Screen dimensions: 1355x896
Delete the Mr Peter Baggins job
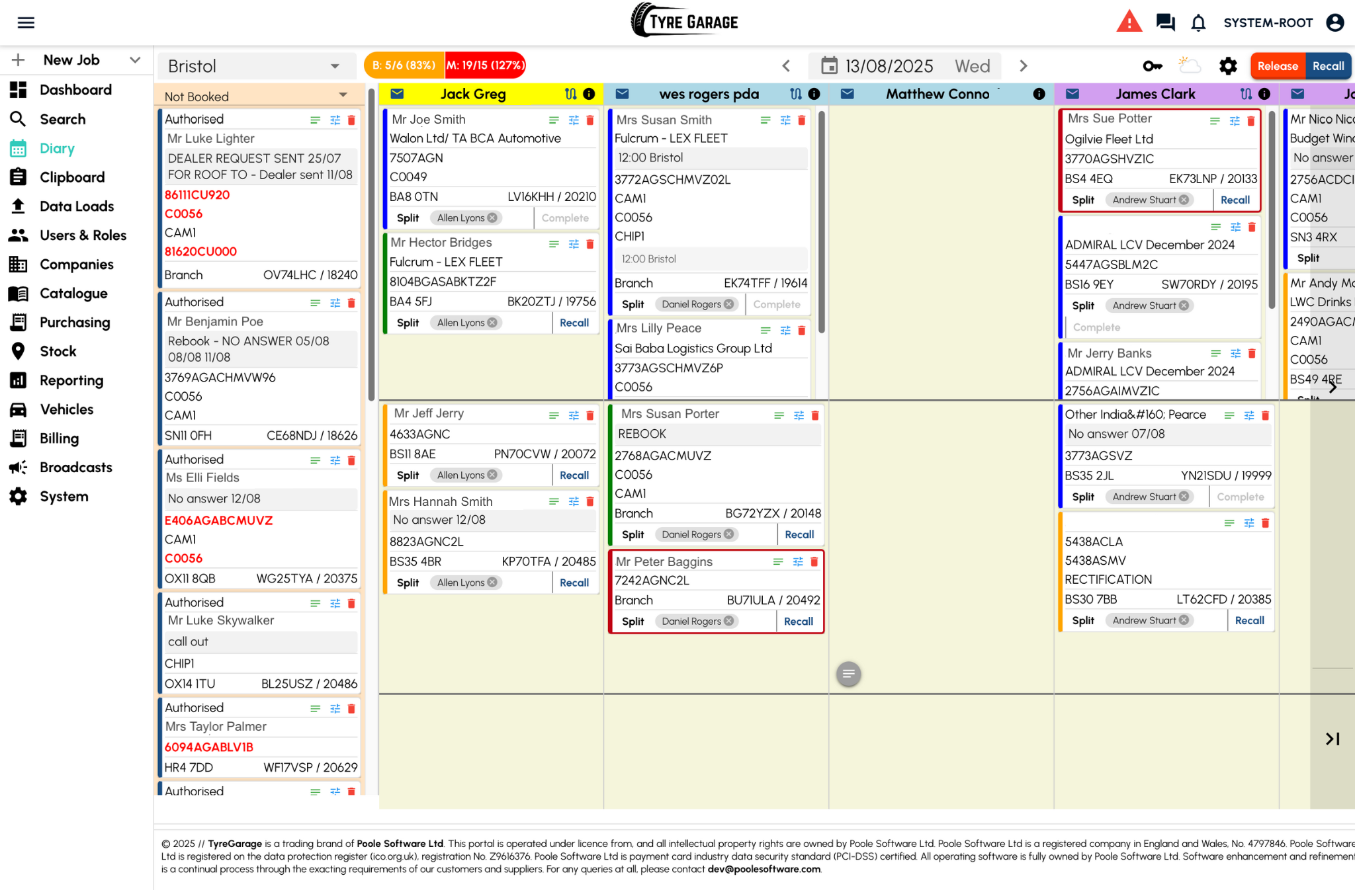[x=814, y=562]
